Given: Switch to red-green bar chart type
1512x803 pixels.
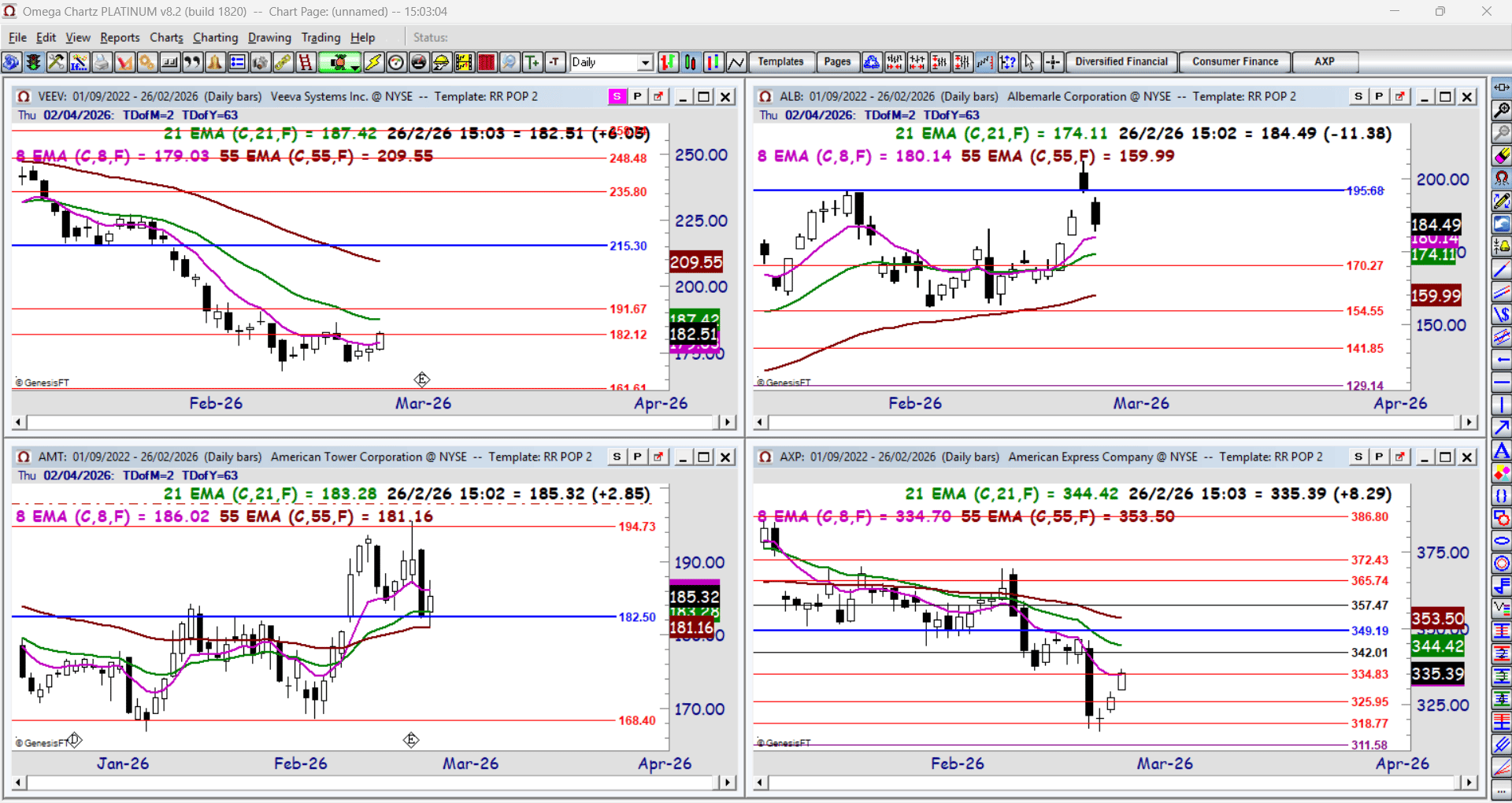Looking at the screenshot, I should click(668, 62).
